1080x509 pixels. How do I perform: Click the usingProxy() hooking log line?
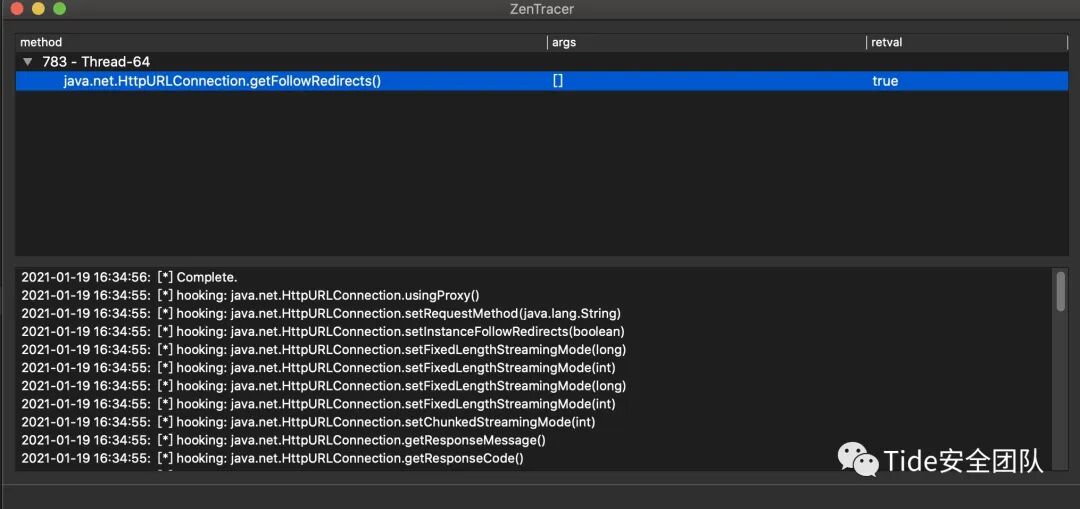point(250,295)
